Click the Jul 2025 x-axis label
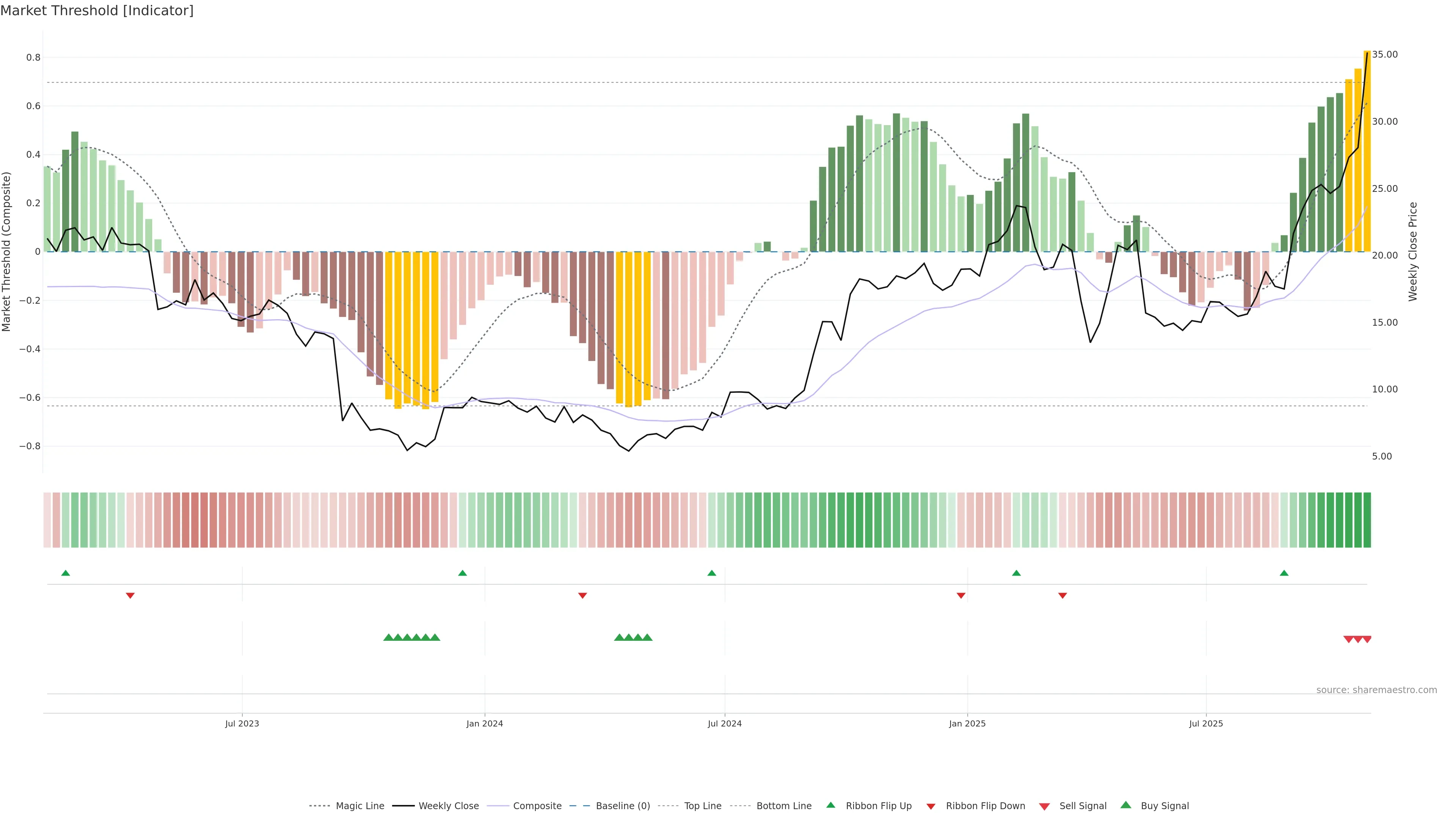The image size is (1456, 819). pyautogui.click(x=1206, y=723)
